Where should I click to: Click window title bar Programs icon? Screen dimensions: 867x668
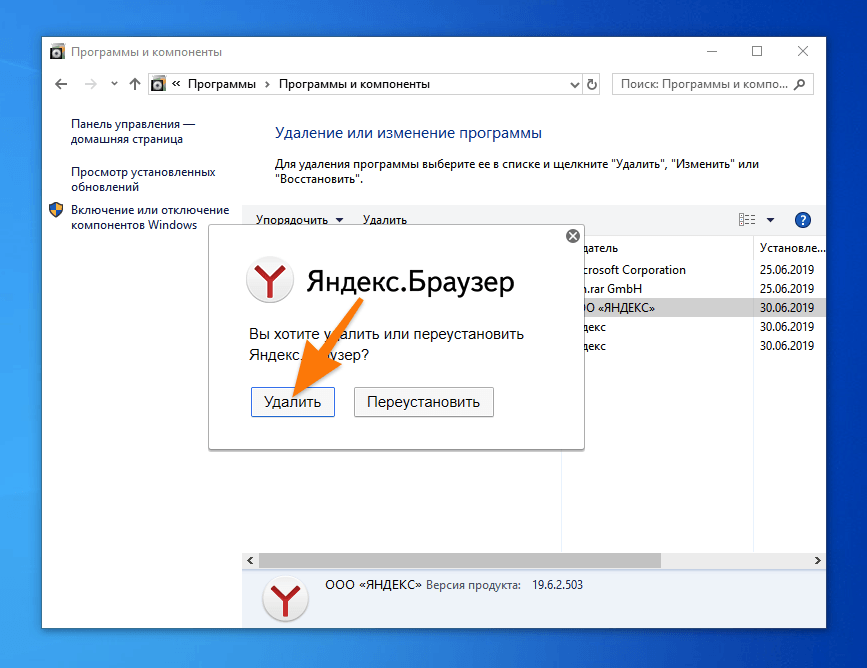(x=58, y=51)
